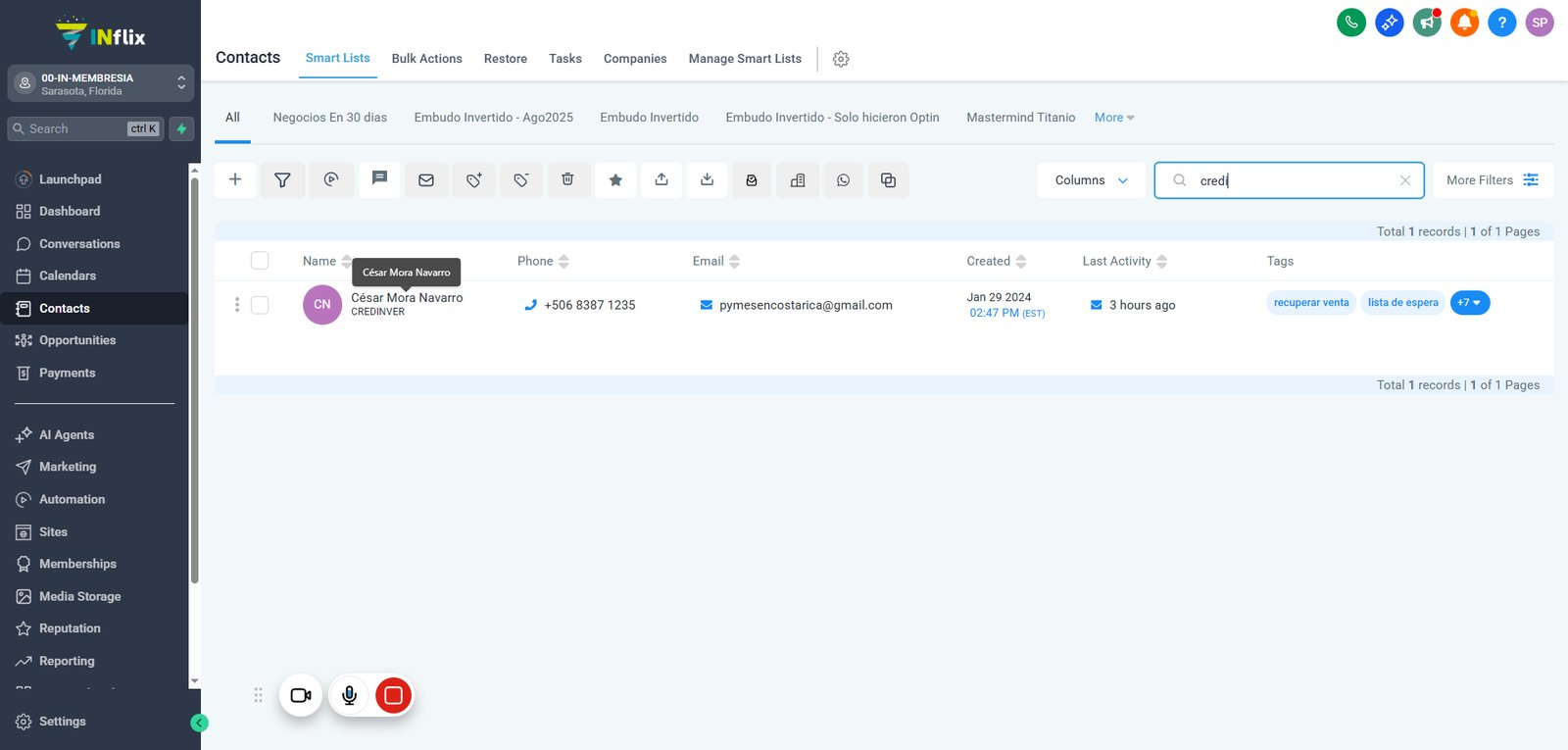1568x750 pixels.
Task: Open the orange notifications bell
Action: click(1464, 23)
